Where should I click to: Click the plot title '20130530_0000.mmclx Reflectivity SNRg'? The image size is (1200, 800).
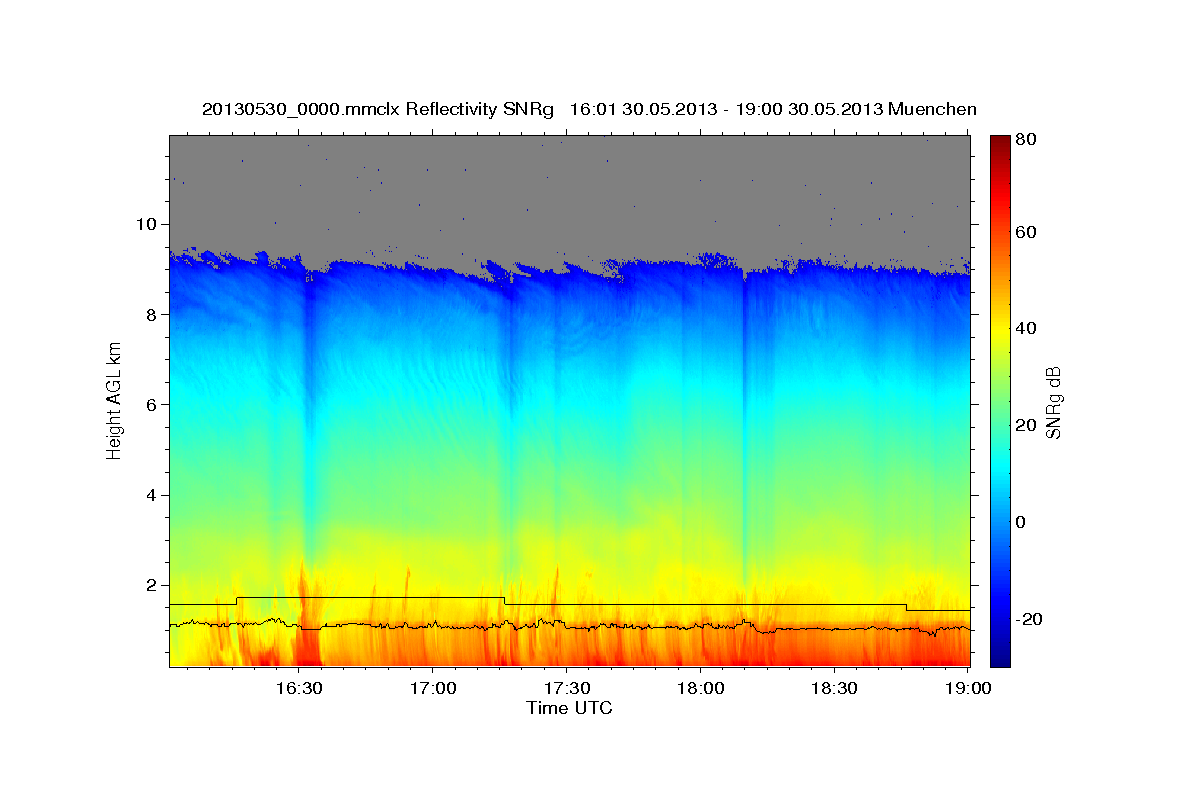pyautogui.click(x=377, y=109)
